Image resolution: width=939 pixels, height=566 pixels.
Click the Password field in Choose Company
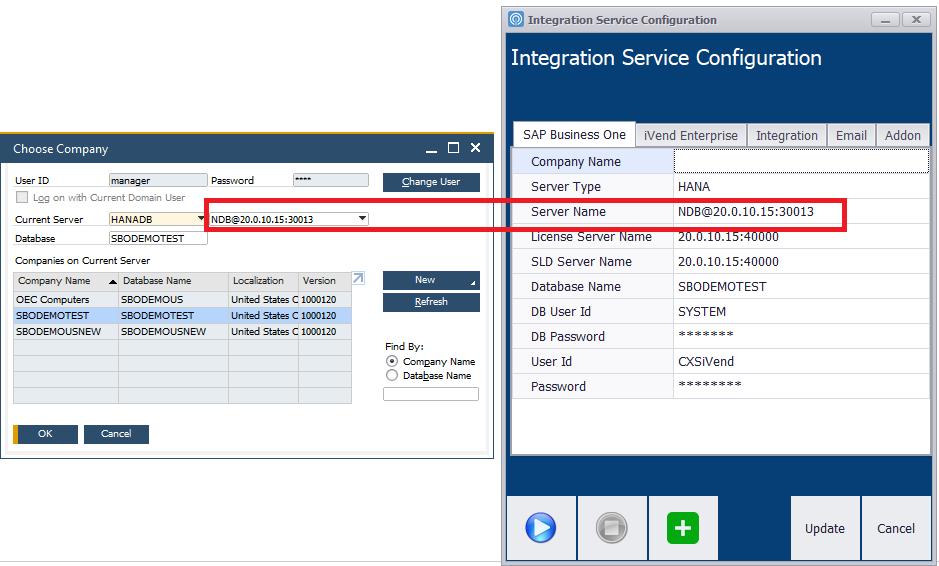click(x=331, y=180)
